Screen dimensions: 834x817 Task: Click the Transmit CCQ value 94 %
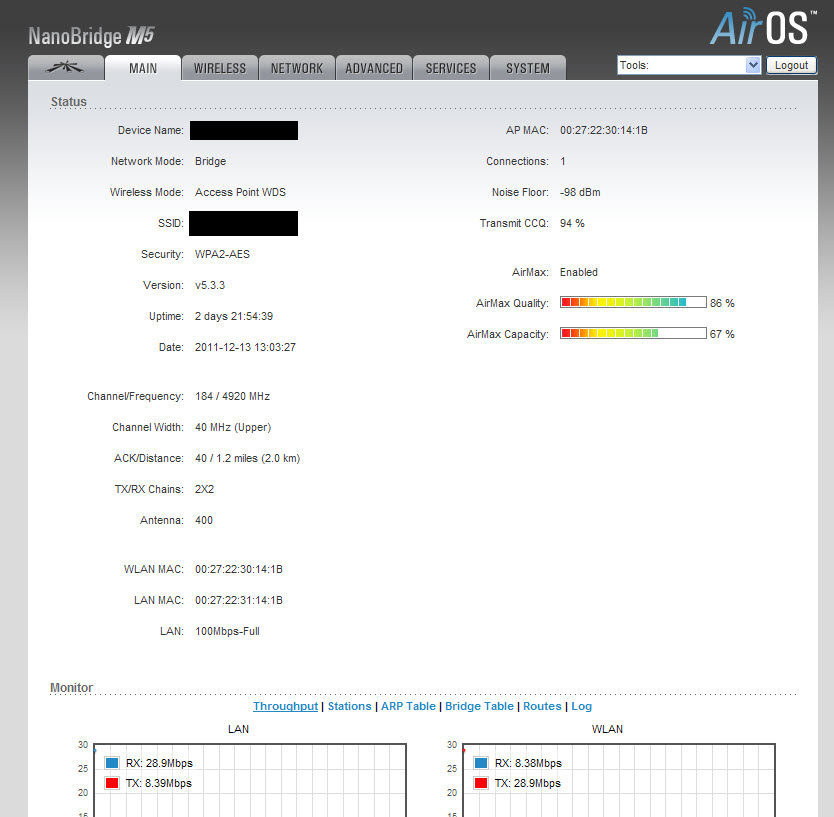point(572,223)
